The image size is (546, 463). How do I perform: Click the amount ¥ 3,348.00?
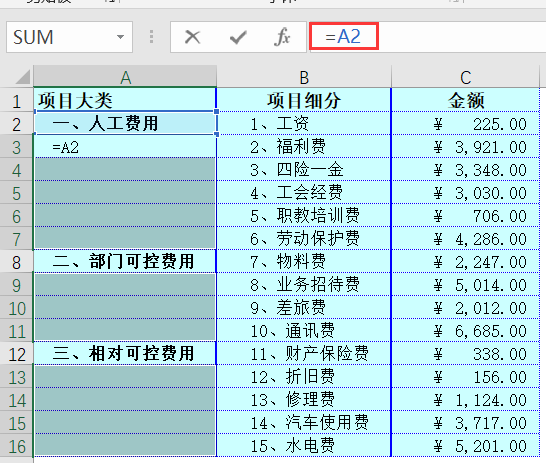pos(465,169)
